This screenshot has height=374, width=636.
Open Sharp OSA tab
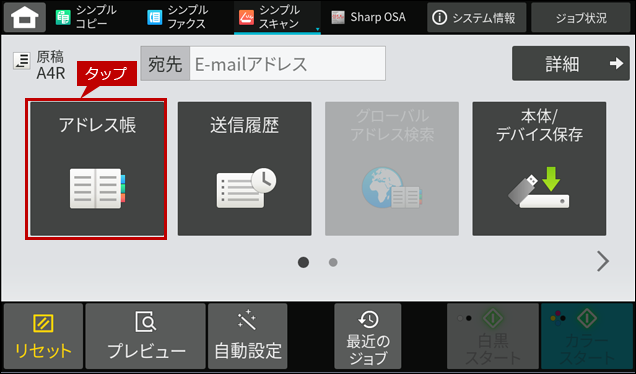point(368,17)
